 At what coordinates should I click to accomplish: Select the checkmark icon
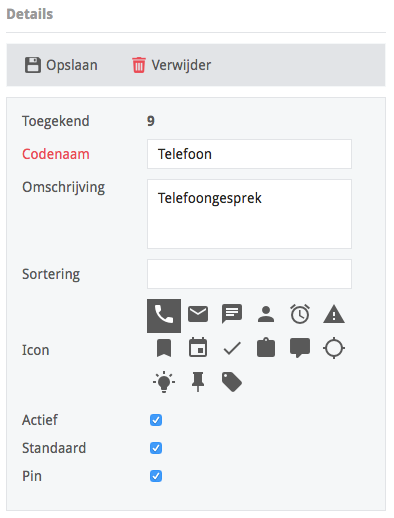coord(232,348)
